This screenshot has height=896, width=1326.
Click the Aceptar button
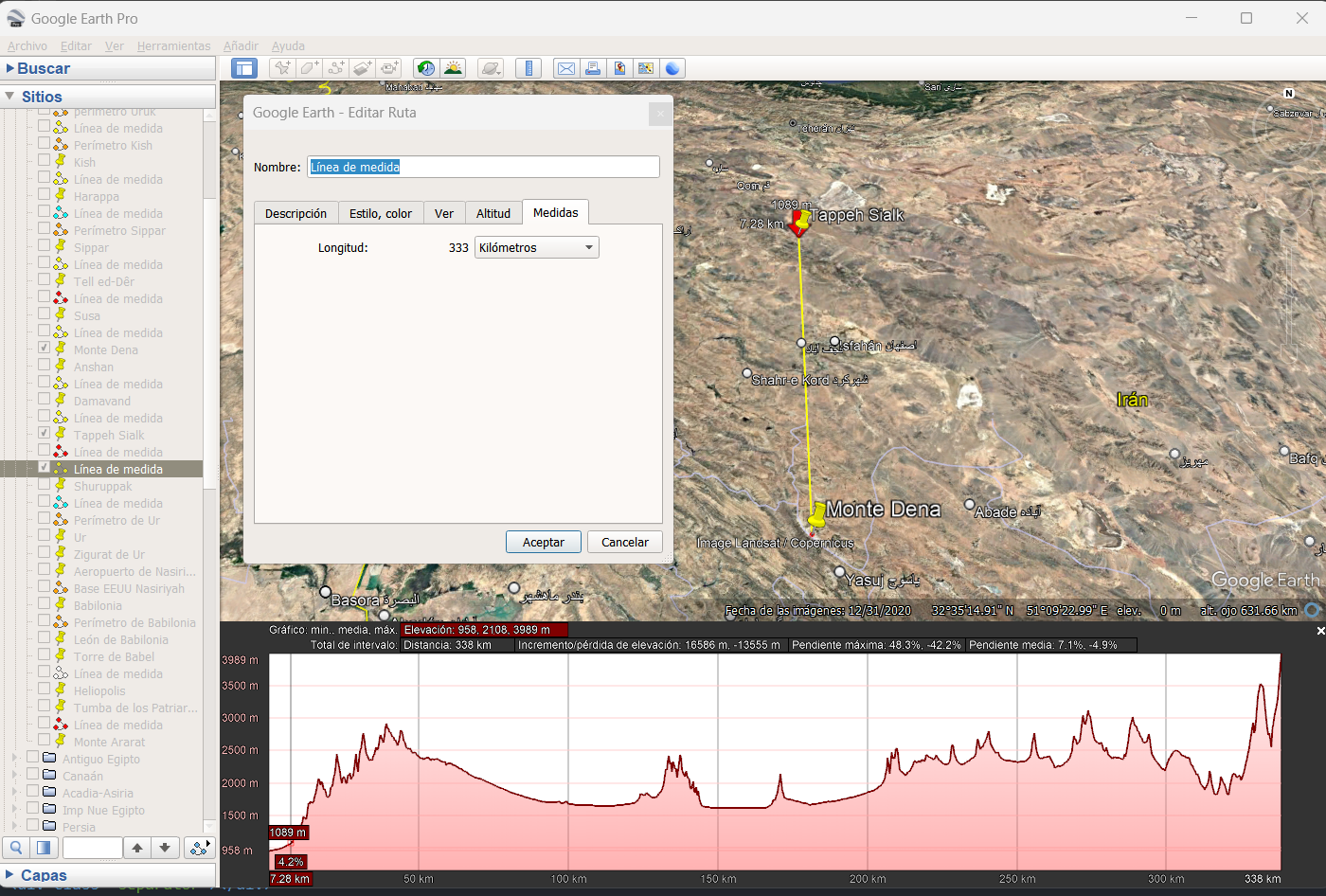(544, 542)
